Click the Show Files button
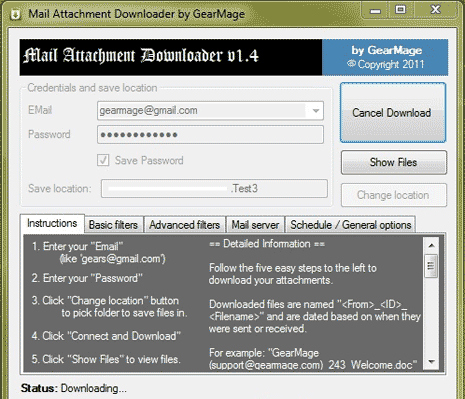 click(394, 162)
